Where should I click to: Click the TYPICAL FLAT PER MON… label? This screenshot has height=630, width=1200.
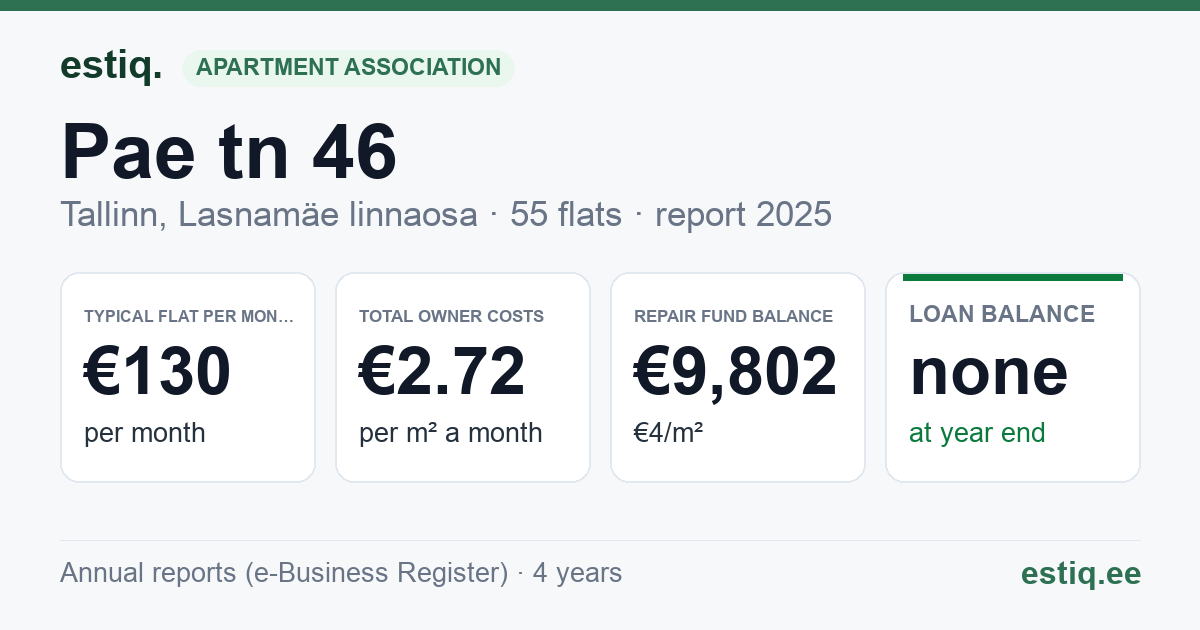click(x=189, y=316)
